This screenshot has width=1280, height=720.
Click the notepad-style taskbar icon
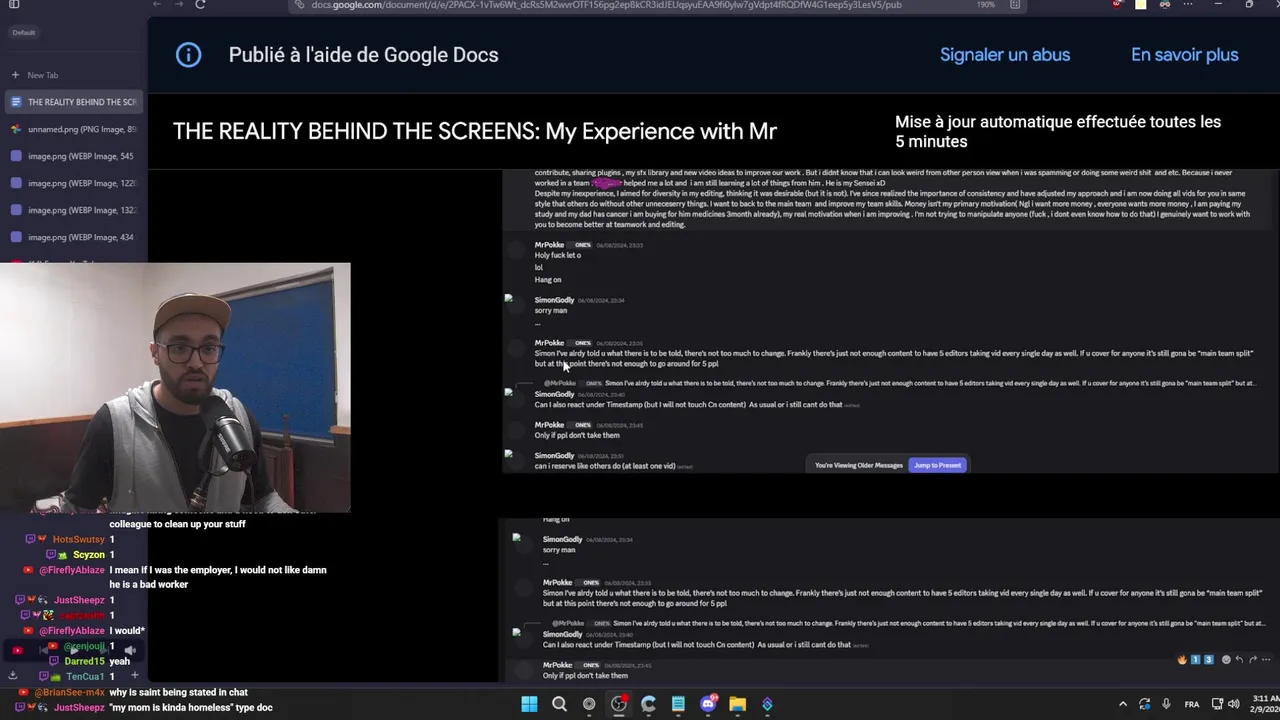678,704
